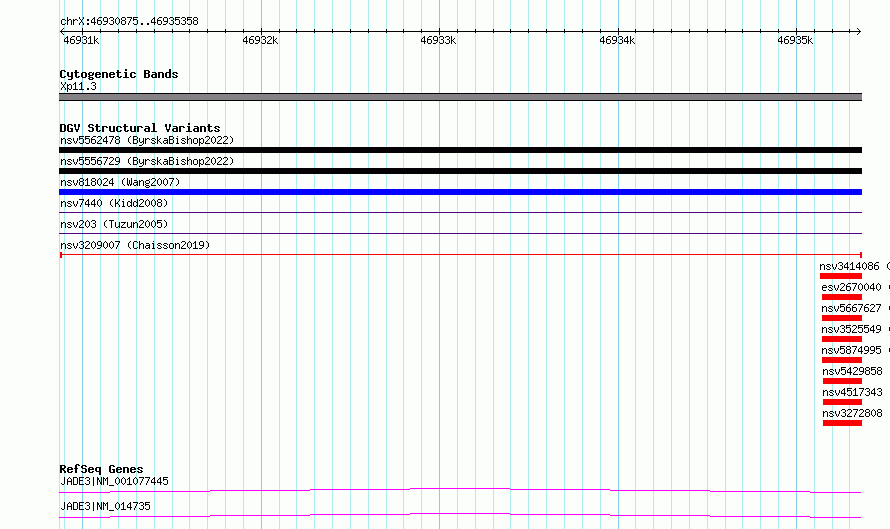Click the red bar under nsv5874995
890x529 pixels.
[842, 360]
